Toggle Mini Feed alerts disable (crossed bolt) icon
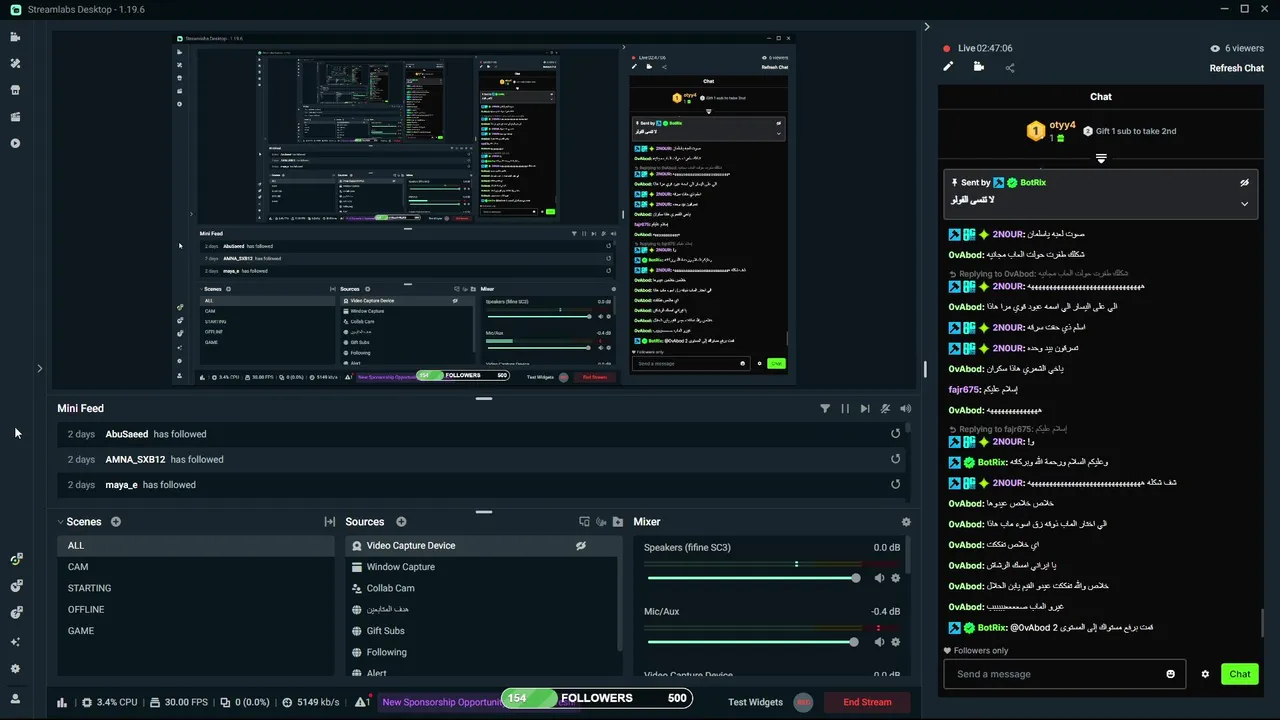Viewport: 1280px width, 720px height. point(886,408)
